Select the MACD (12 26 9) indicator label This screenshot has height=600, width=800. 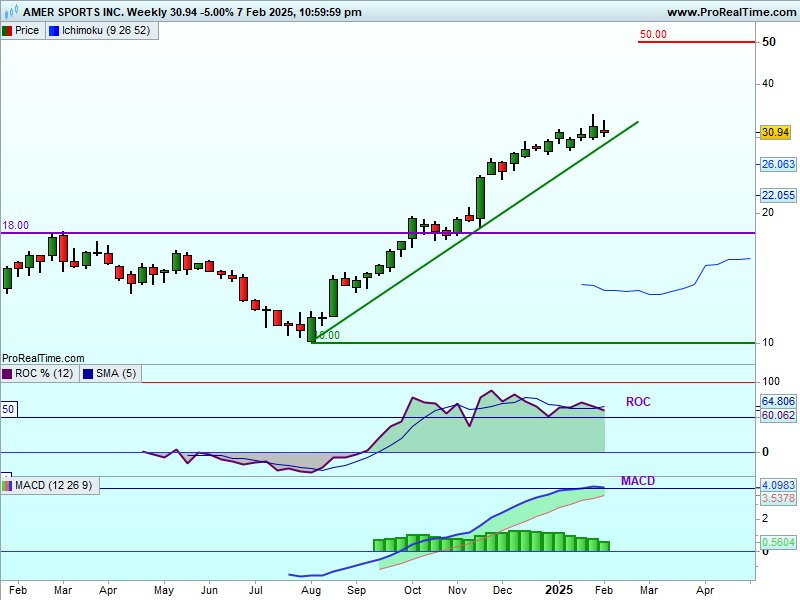point(56,486)
